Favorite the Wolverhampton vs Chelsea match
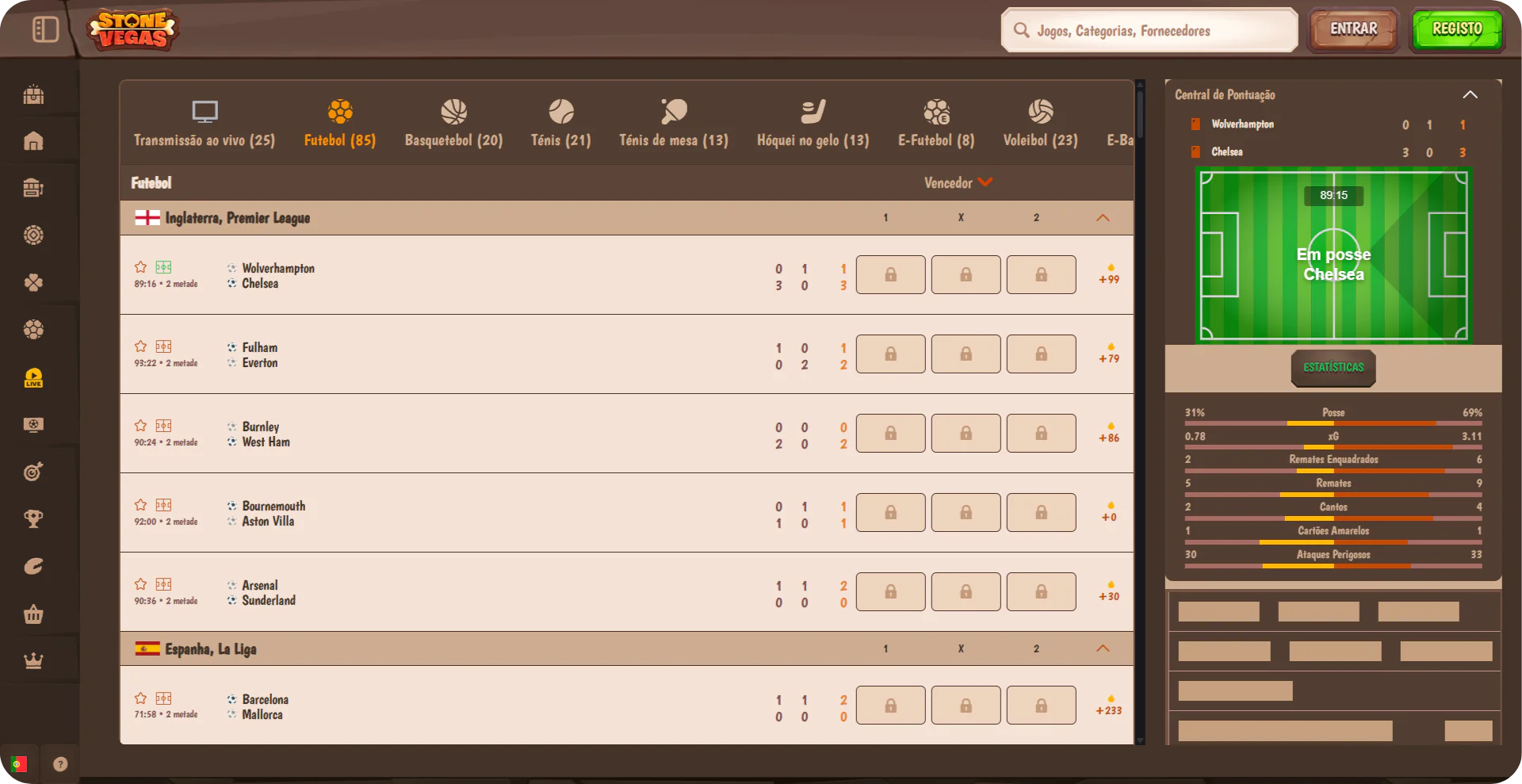This screenshot has width=1522, height=784. click(x=141, y=267)
